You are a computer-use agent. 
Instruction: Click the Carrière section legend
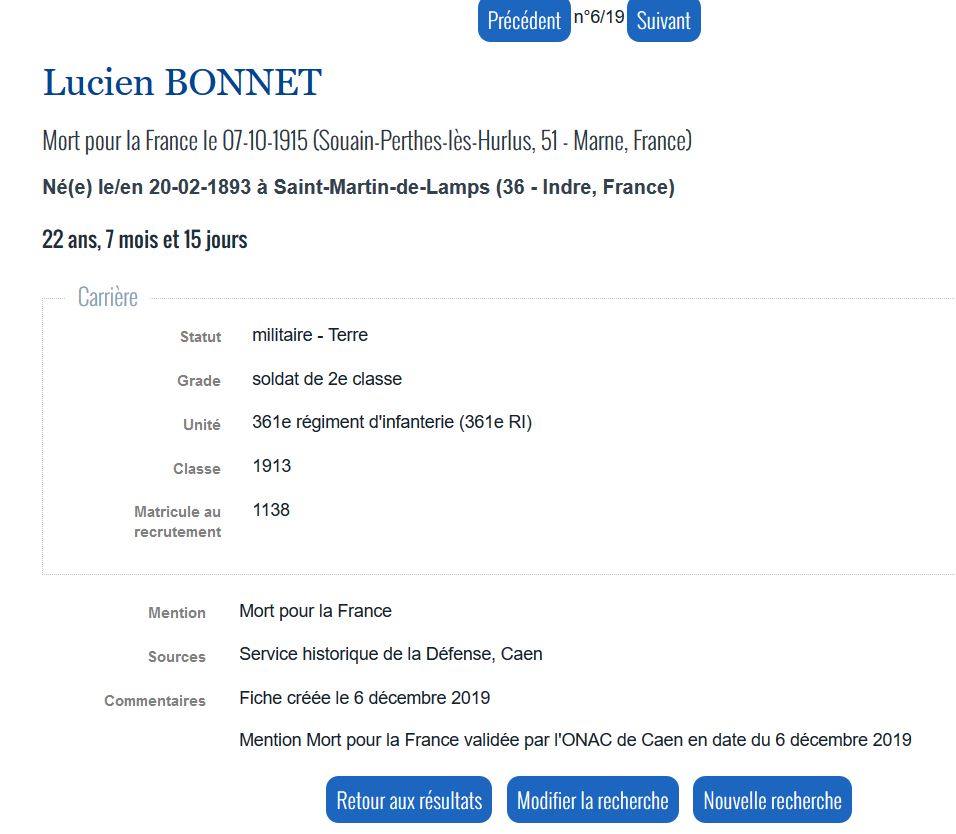pyautogui.click(x=108, y=297)
